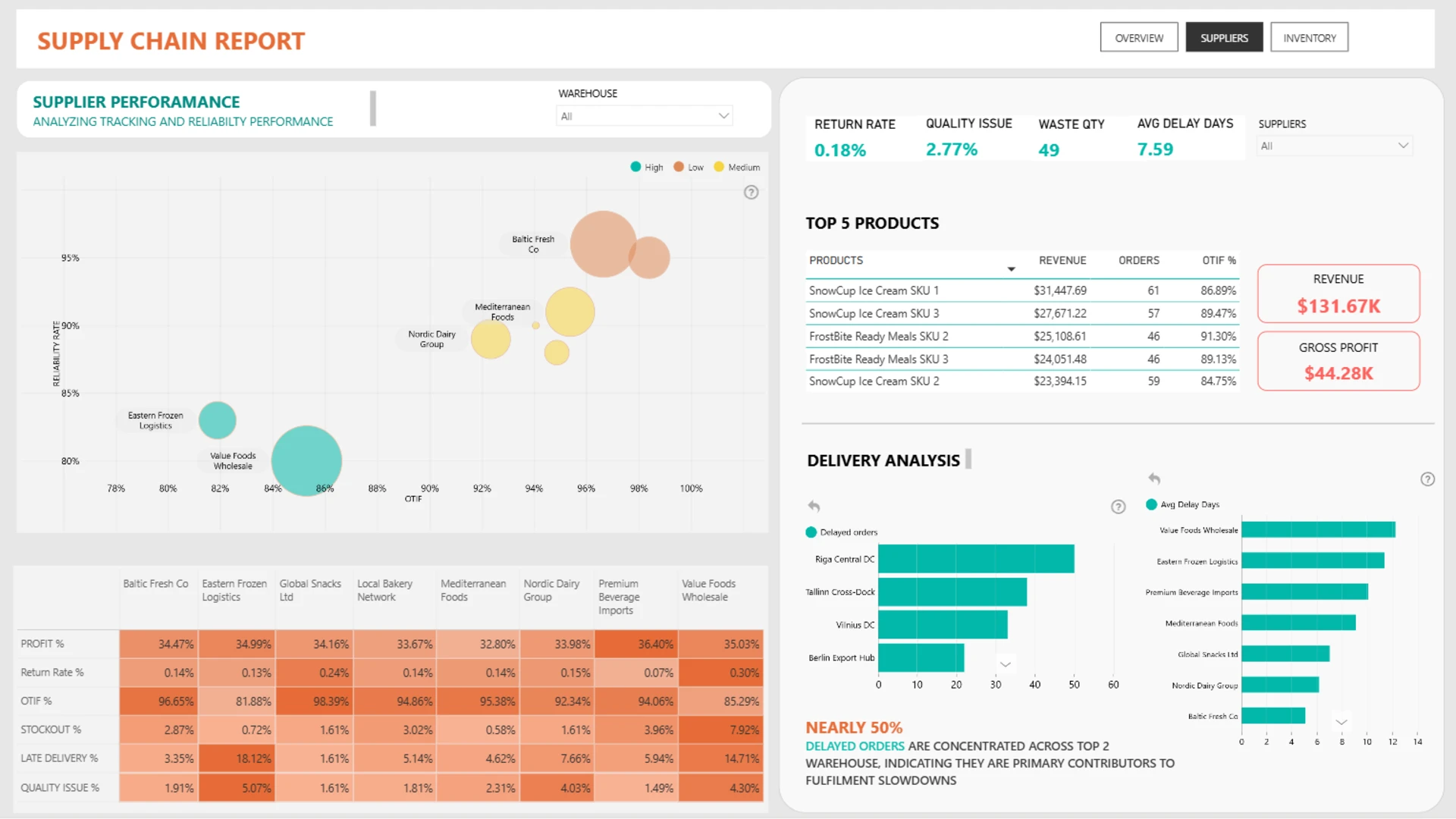Select the Value Foods Wholesale teal bubble
The image size is (1456, 819).
[306, 460]
